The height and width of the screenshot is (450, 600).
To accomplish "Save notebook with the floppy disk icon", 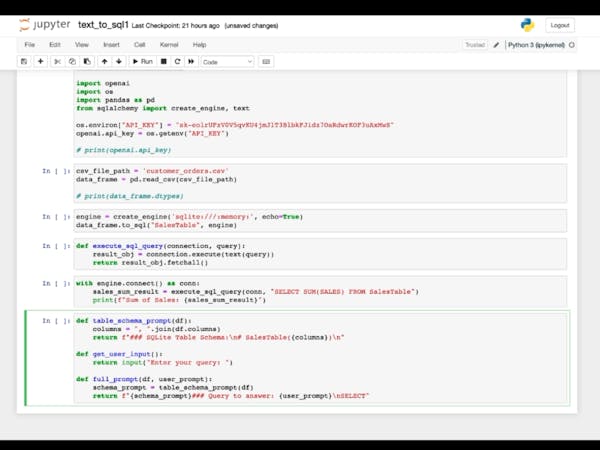I will pyautogui.click(x=24, y=62).
